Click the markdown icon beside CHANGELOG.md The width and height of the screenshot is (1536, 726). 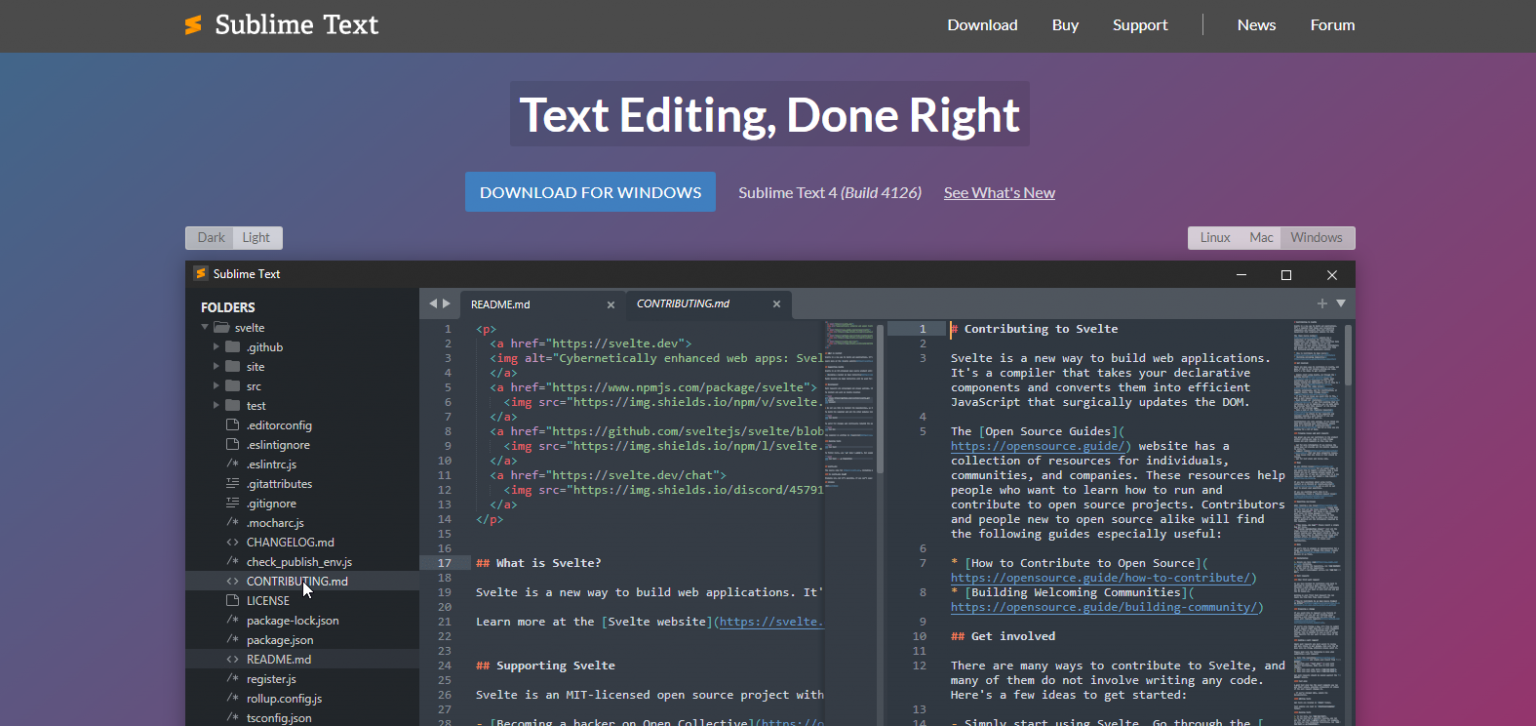232,542
